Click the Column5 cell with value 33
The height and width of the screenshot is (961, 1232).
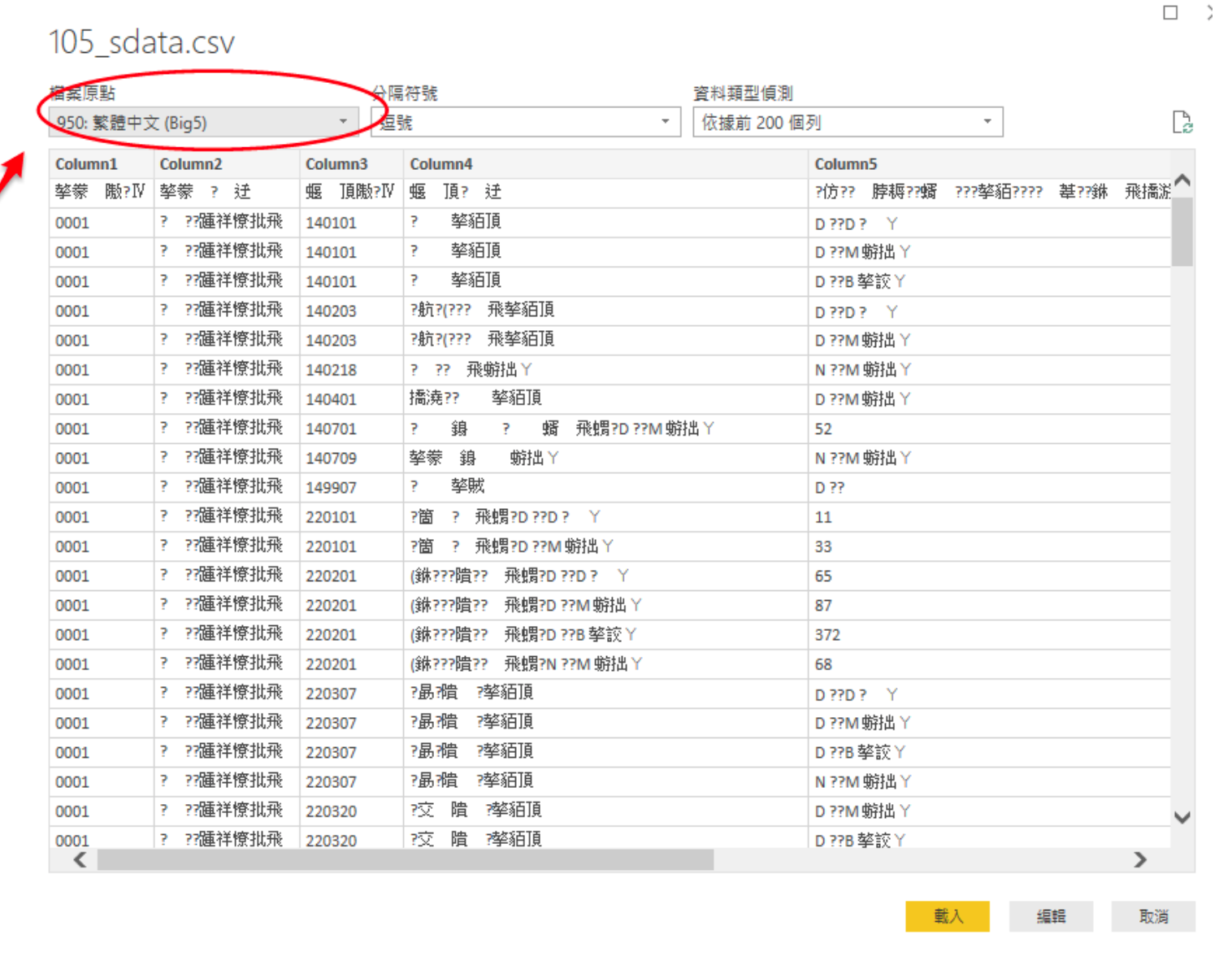click(989, 546)
